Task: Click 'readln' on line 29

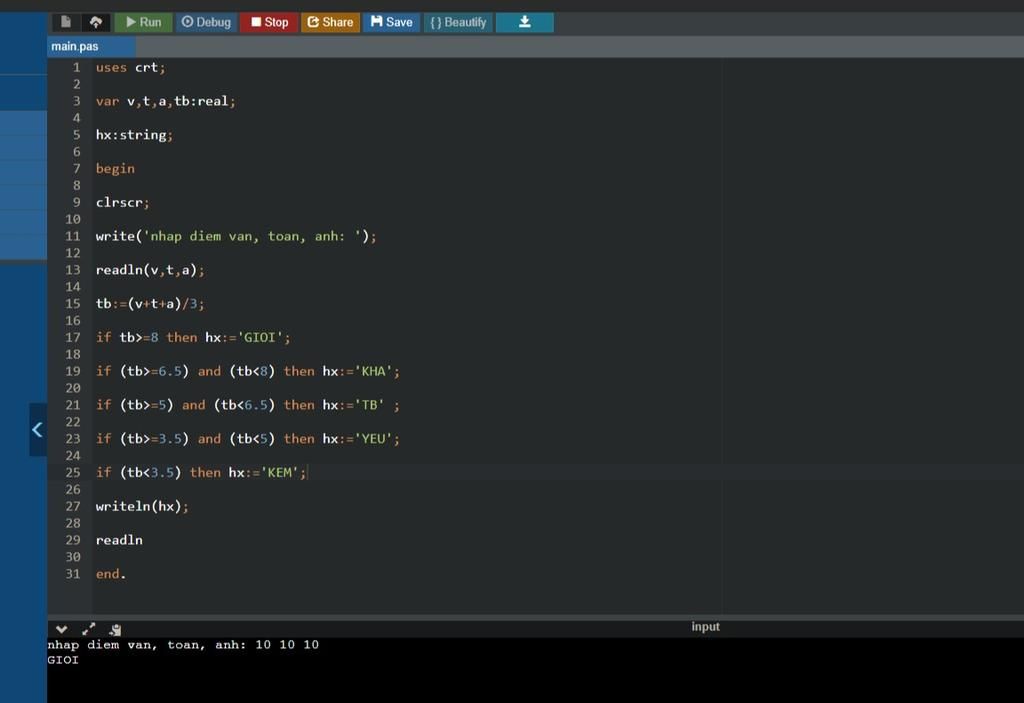Action: coord(119,540)
